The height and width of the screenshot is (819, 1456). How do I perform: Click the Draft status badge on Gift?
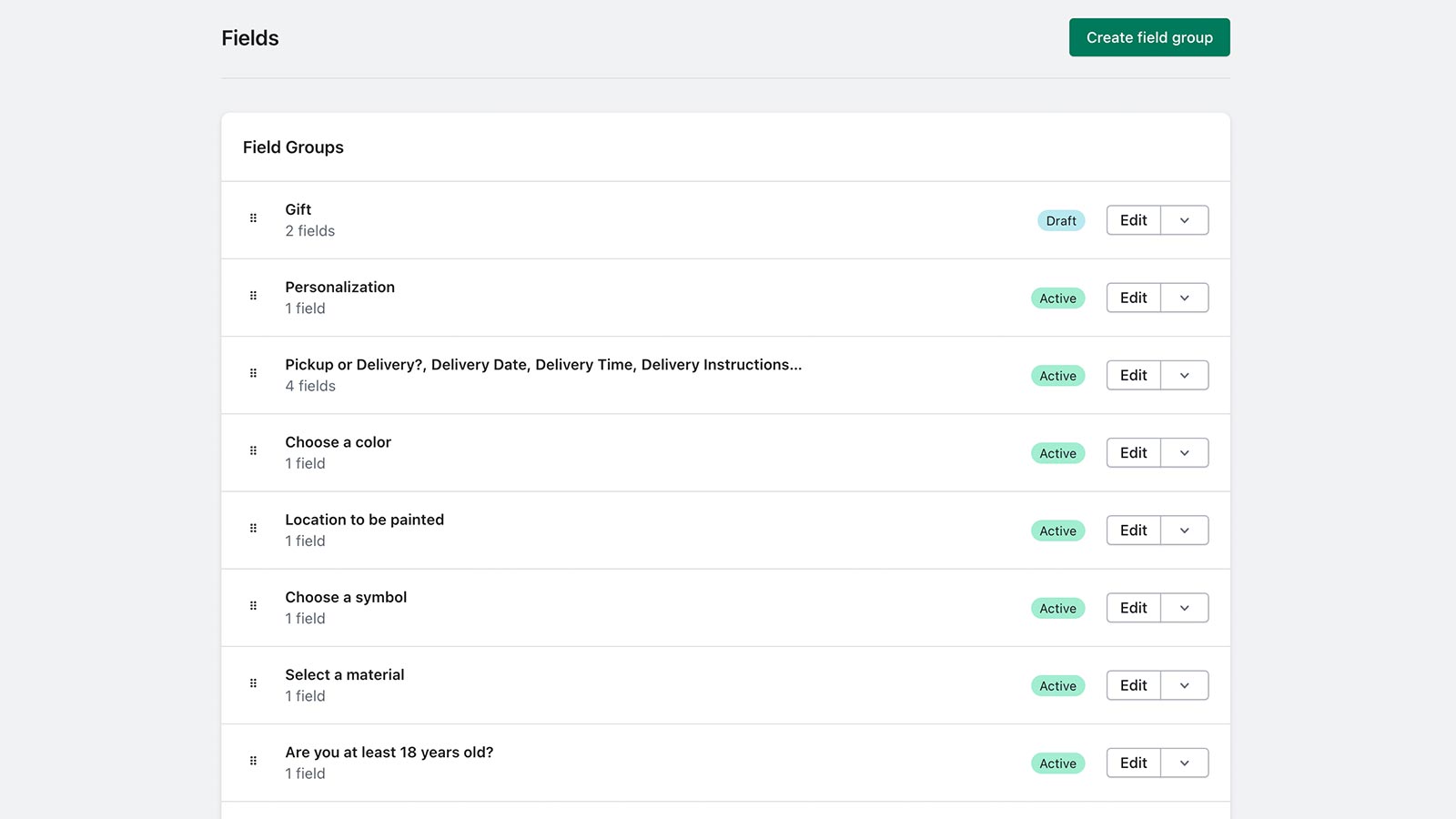click(x=1060, y=220)
